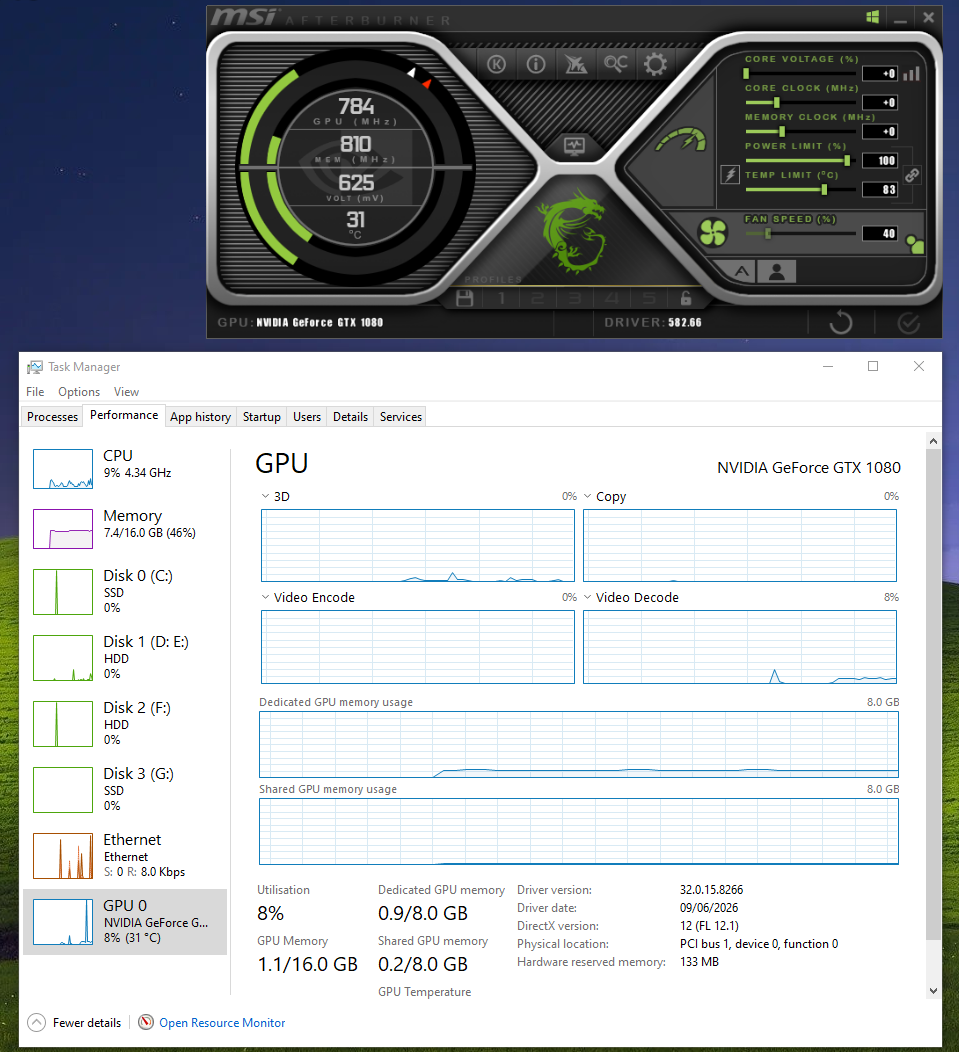Image resolution: width=959 pixels, height=1052 pixels.
Task: Open Afterburner settings gear icon
Action: tap(655, 64)
